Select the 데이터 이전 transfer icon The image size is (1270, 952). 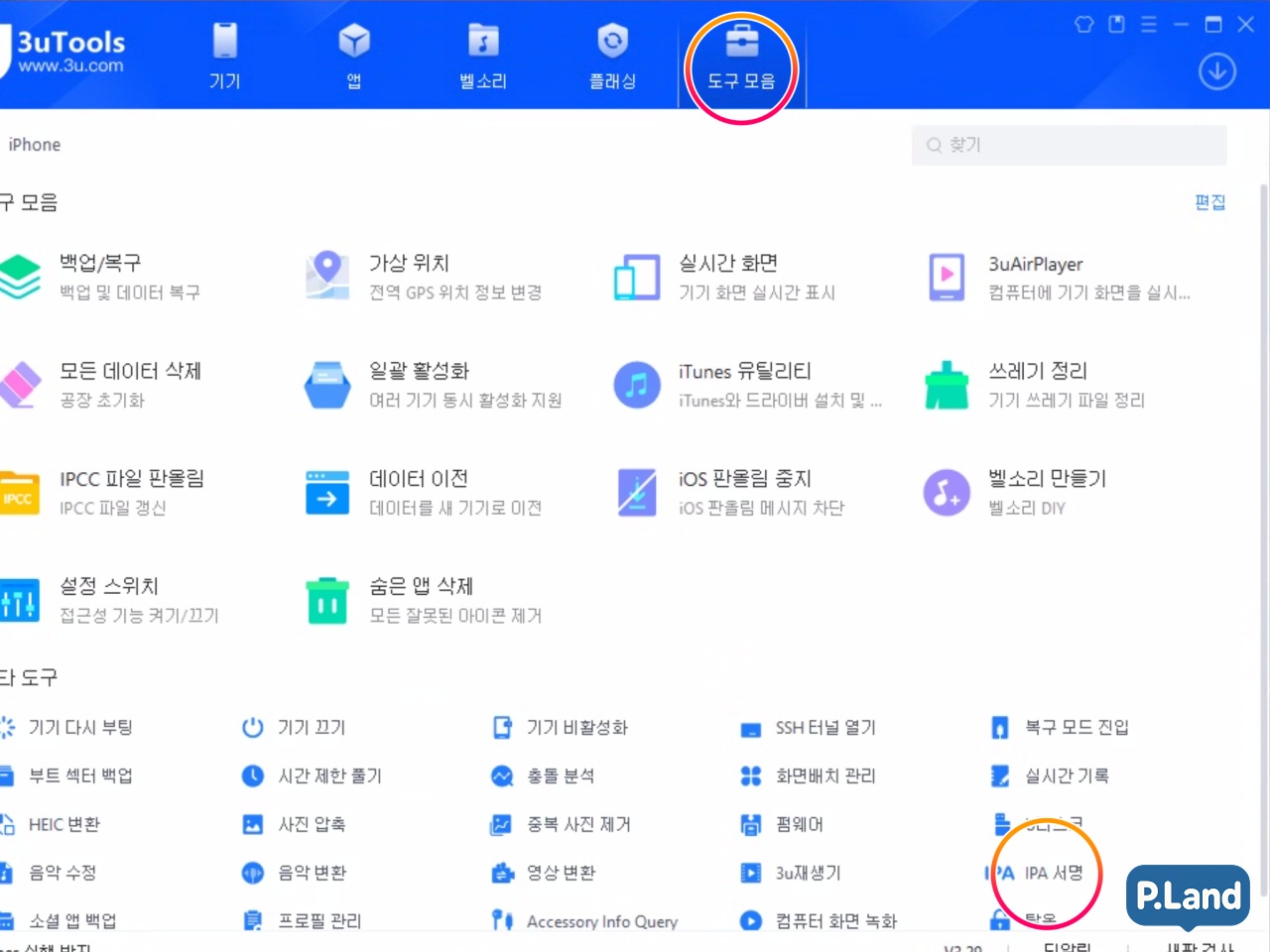327,493
